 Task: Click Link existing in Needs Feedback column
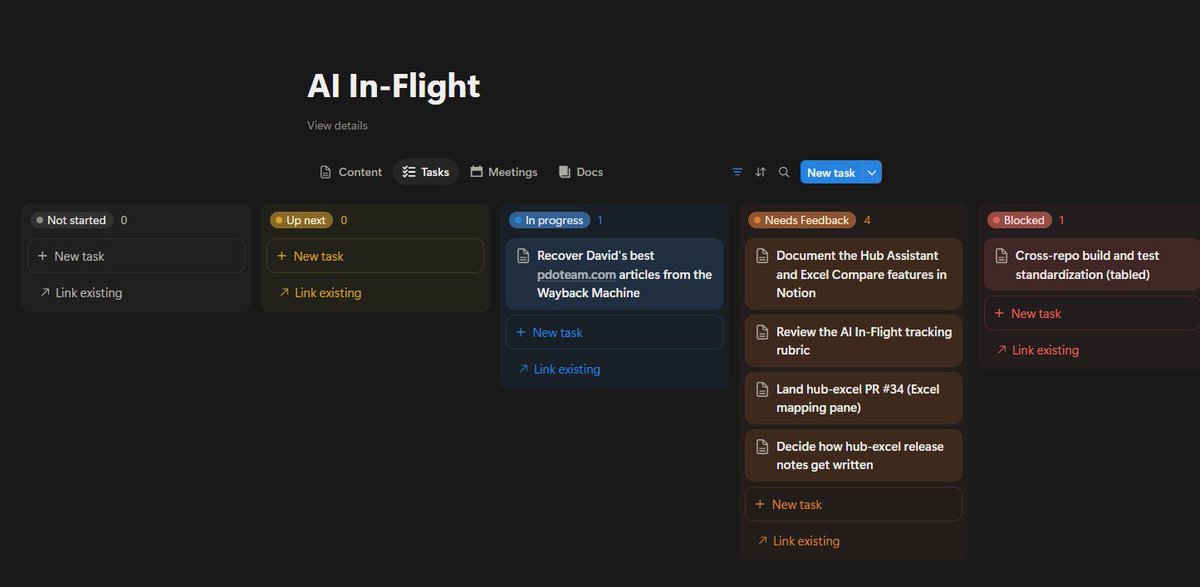(x=798, y=541)
